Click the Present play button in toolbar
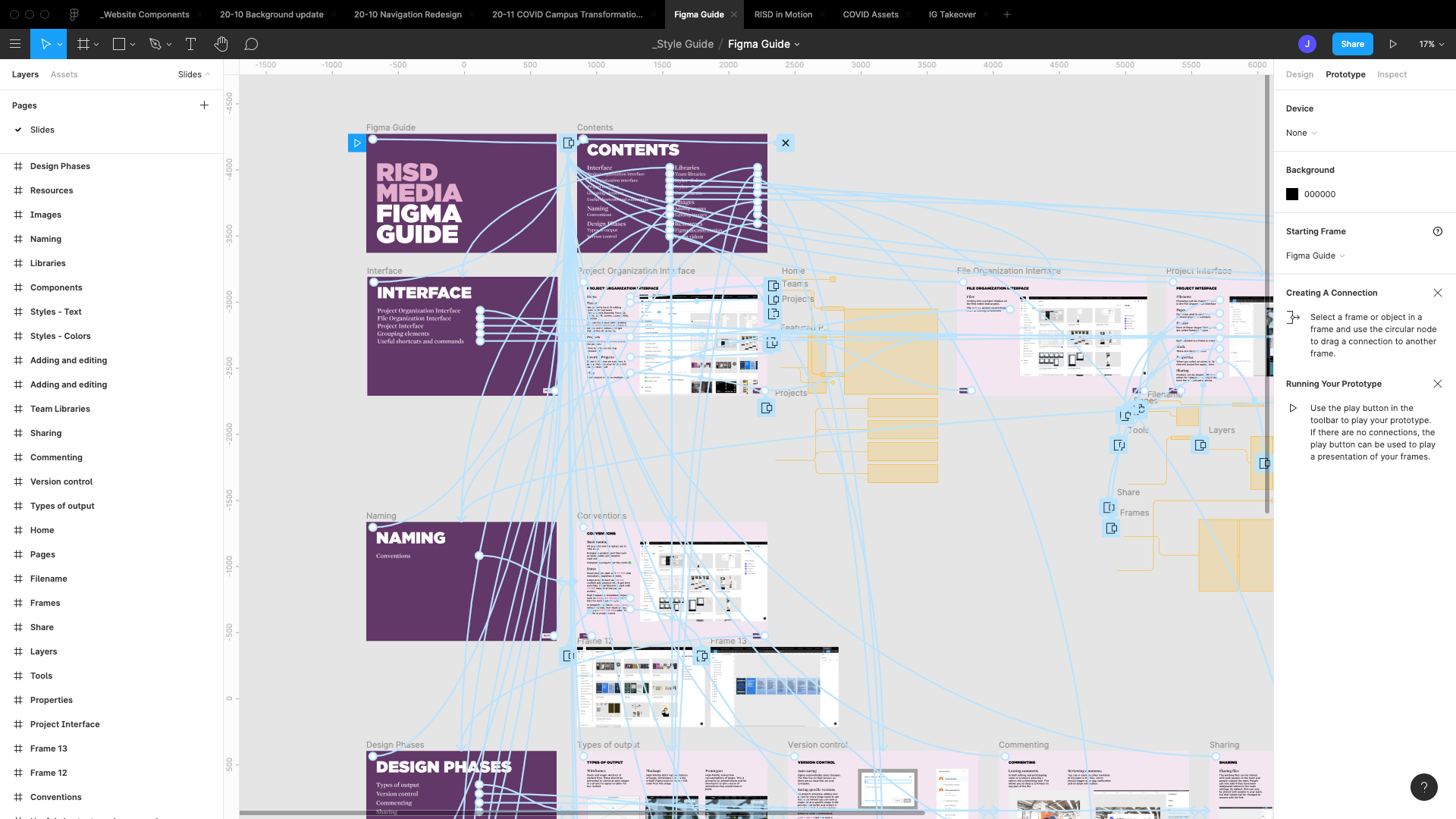1456x819 pixels. coord(1393,44)
